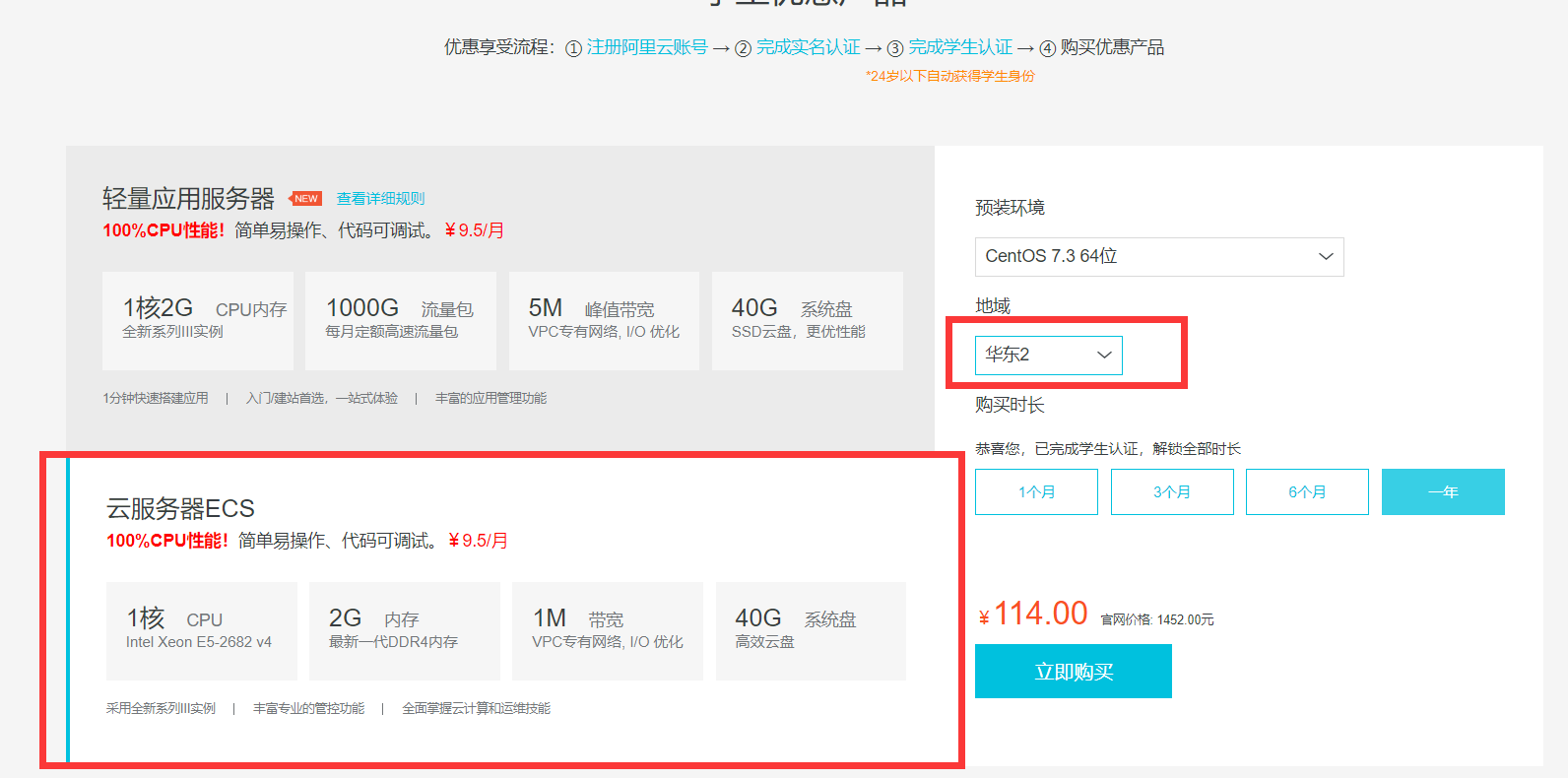The height and width of the screenshot is (778, 1568).
Task: Click the *24岁以下自动获得学生身份 note
Action: click(950, 76)
